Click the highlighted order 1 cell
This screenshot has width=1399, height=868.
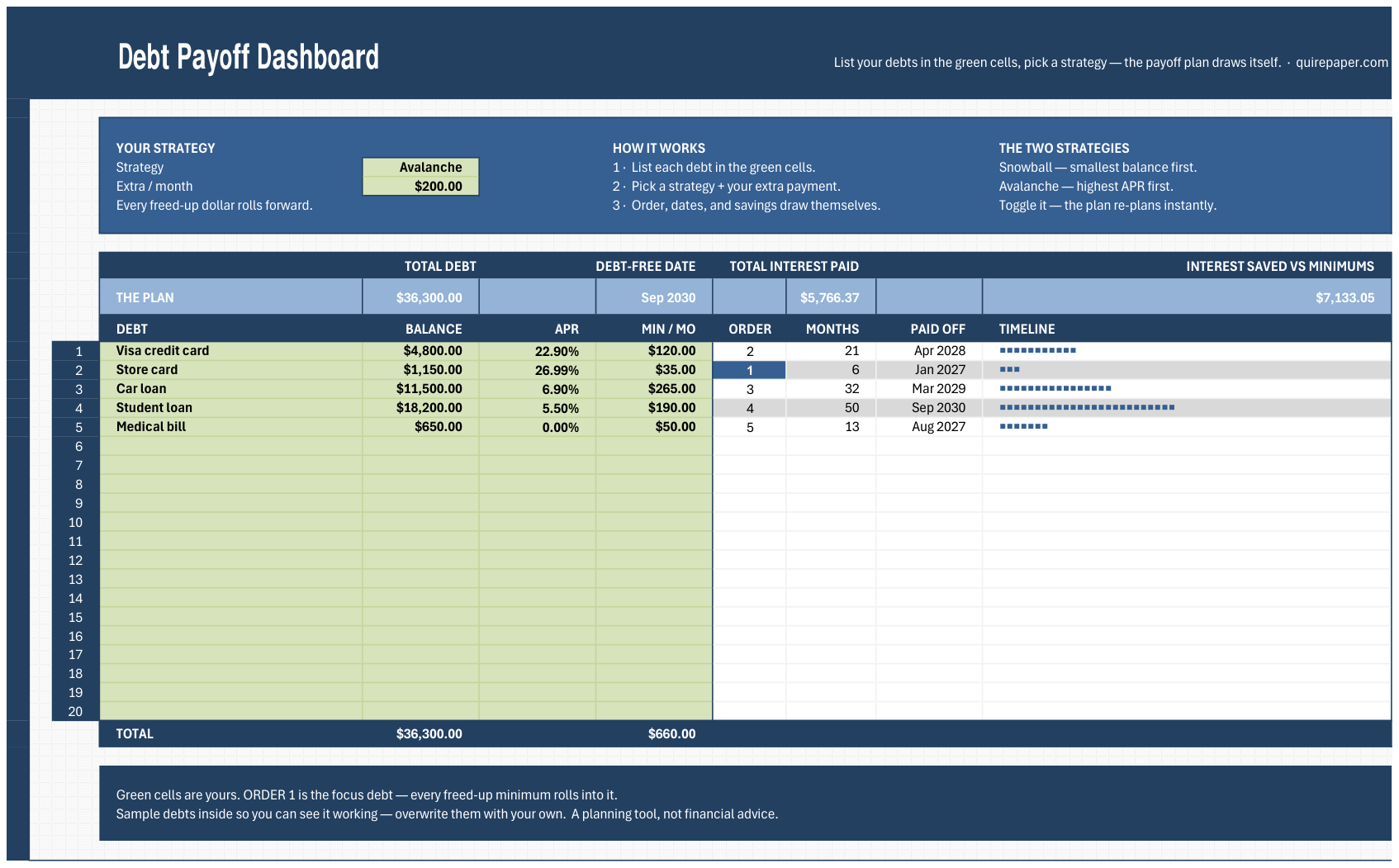click(x=749, y=370)
